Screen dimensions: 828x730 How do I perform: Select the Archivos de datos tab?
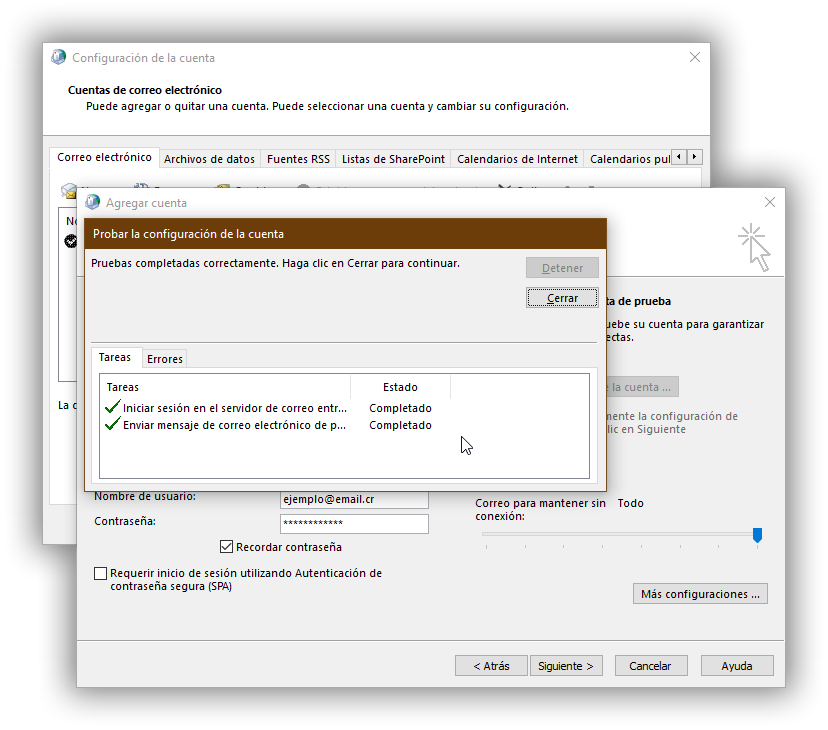tap(209, 158)
